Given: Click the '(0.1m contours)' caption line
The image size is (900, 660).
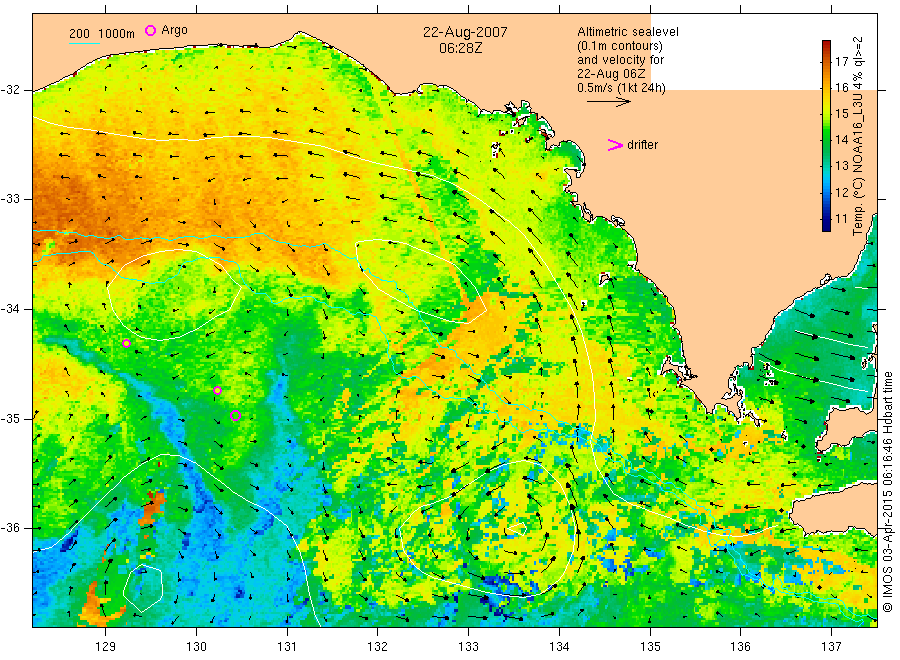Looking at the screenshot, I should (620, 46).
